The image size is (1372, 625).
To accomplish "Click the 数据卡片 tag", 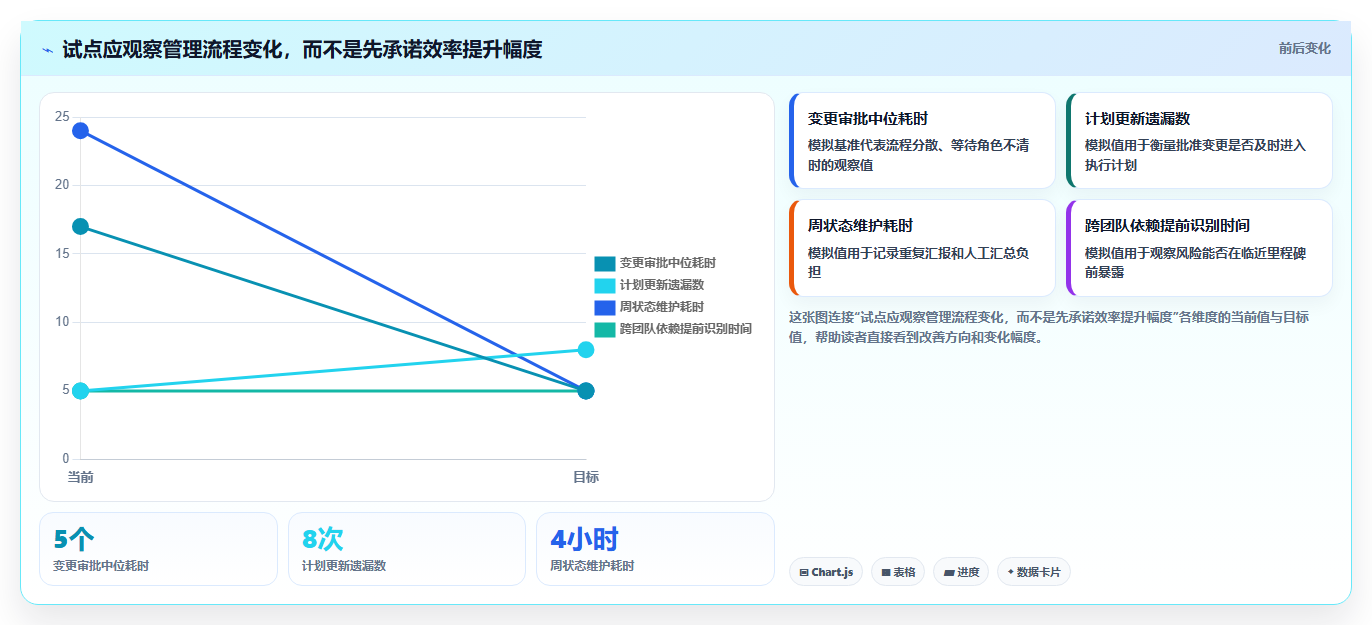I will coord(1033,572).
